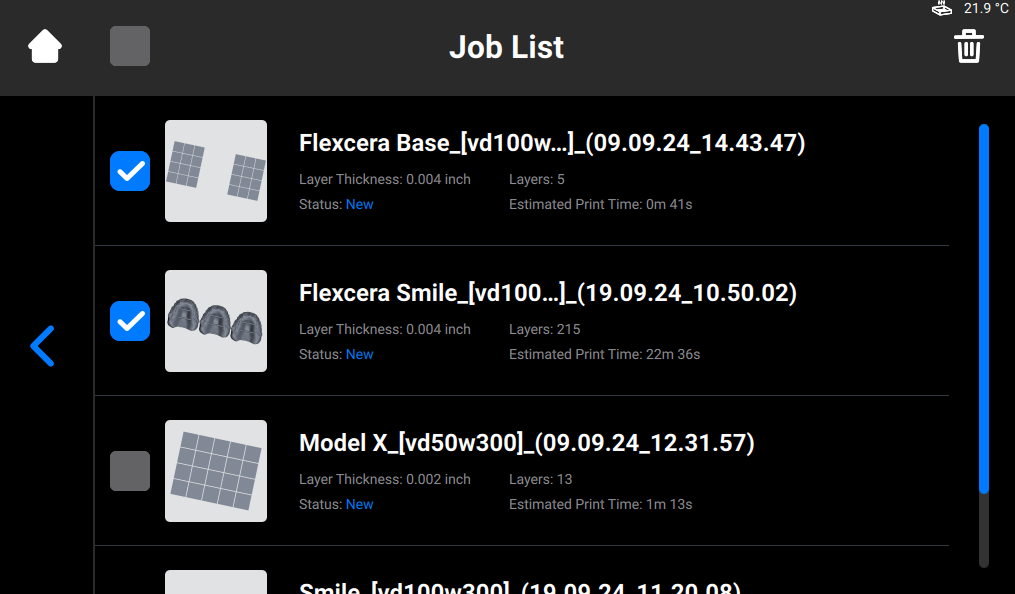Click the partially visible Smile job entry
1015x594 pixels.
[520, 585]
